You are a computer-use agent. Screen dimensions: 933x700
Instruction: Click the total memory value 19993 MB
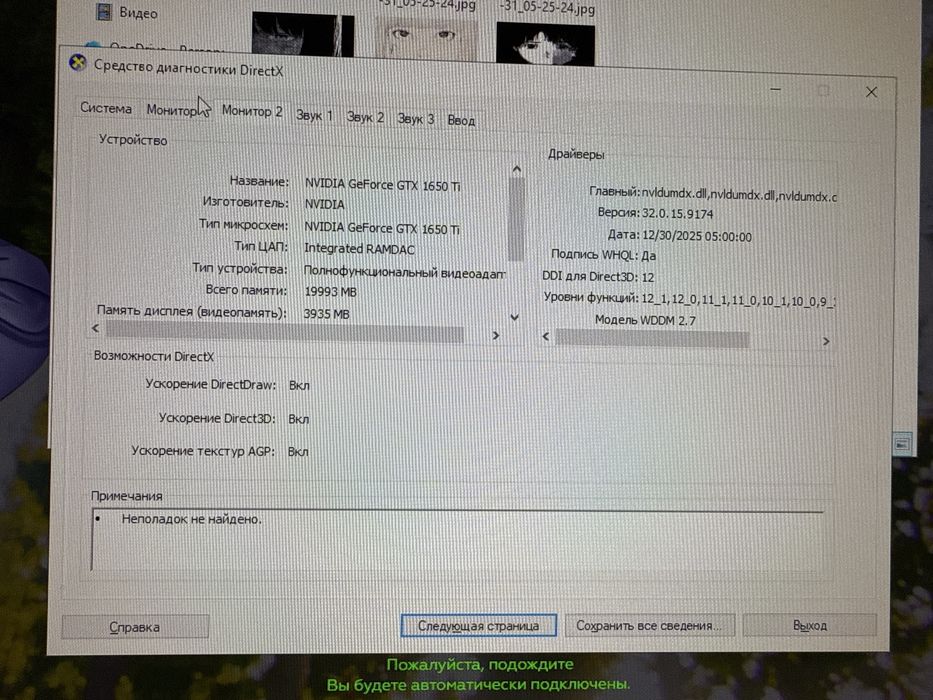330,292
